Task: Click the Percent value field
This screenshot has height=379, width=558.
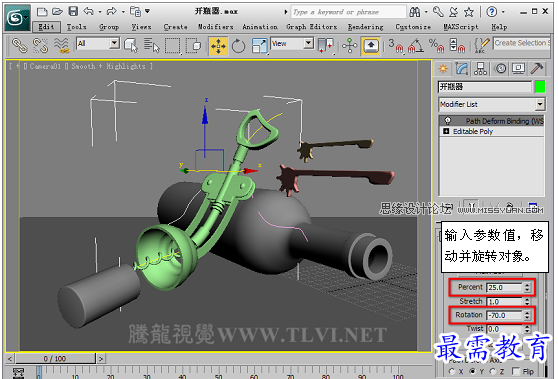Action: tap(504, 288)
